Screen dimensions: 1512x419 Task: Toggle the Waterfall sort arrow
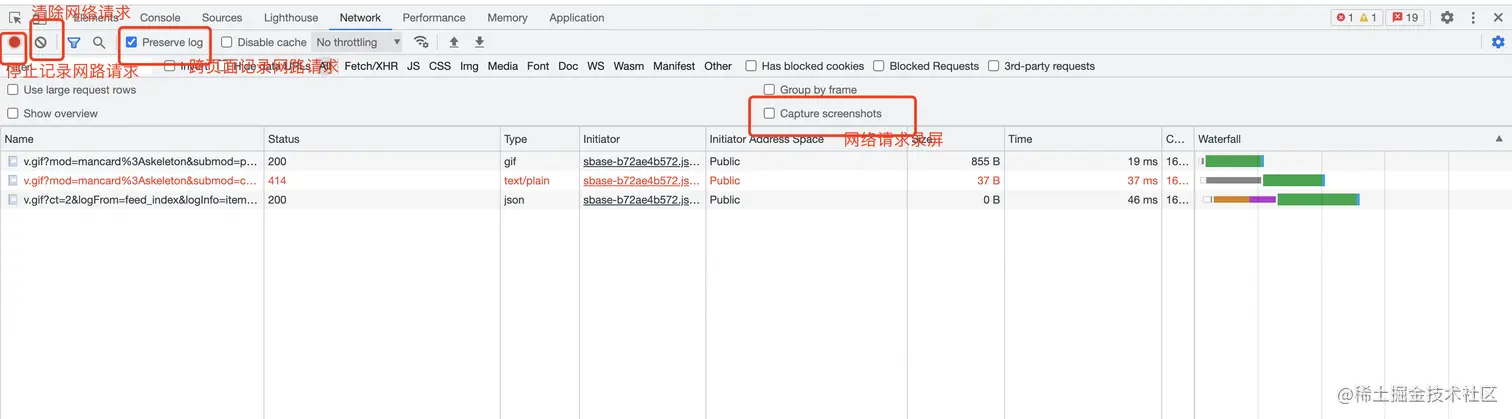coord(1499,139)
